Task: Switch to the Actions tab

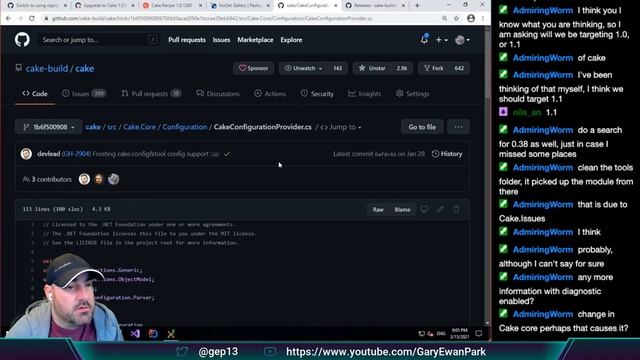Action: (270, 93)
